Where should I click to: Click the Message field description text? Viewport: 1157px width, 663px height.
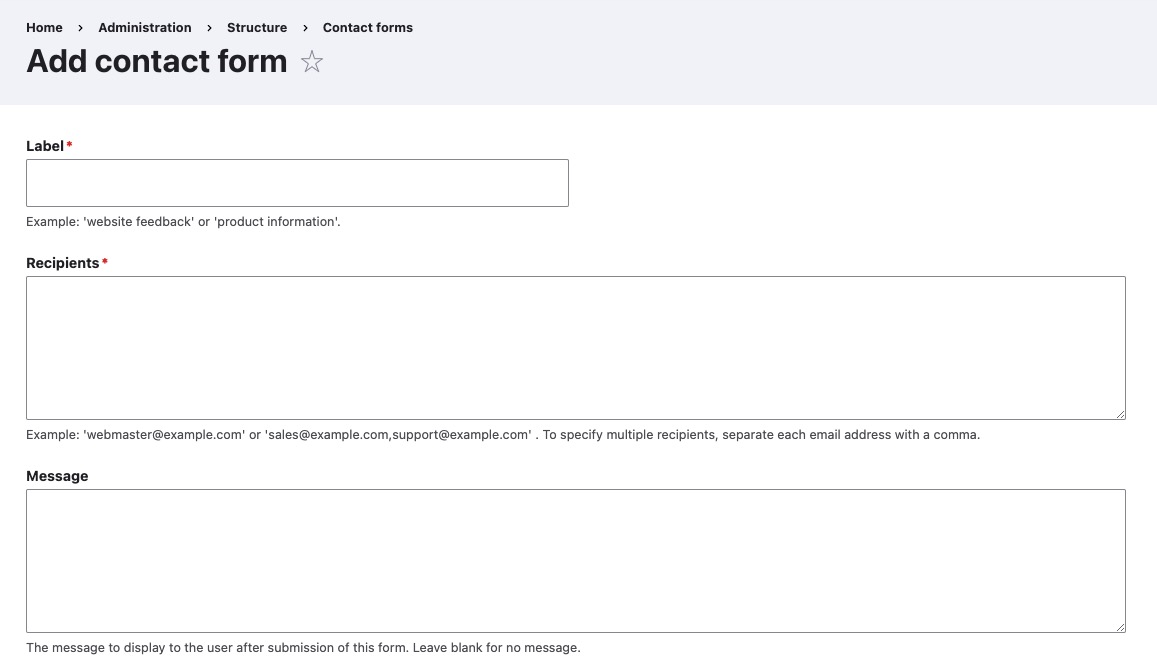pyautogui.click(x=303, y=647)
